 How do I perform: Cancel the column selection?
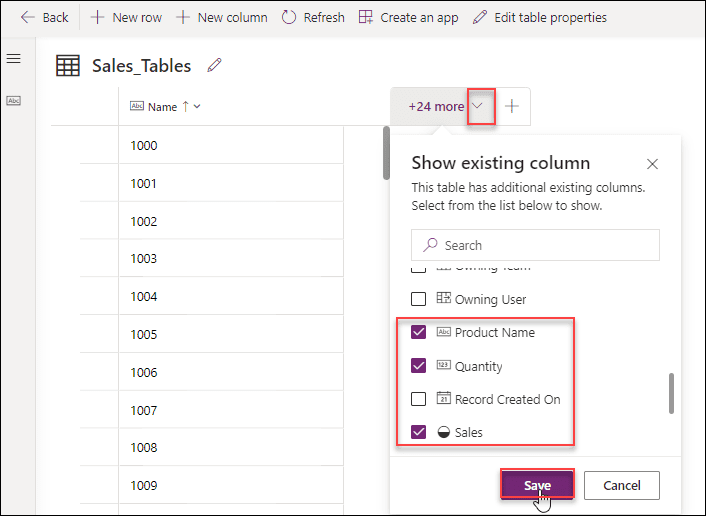(x=622, y=485)
